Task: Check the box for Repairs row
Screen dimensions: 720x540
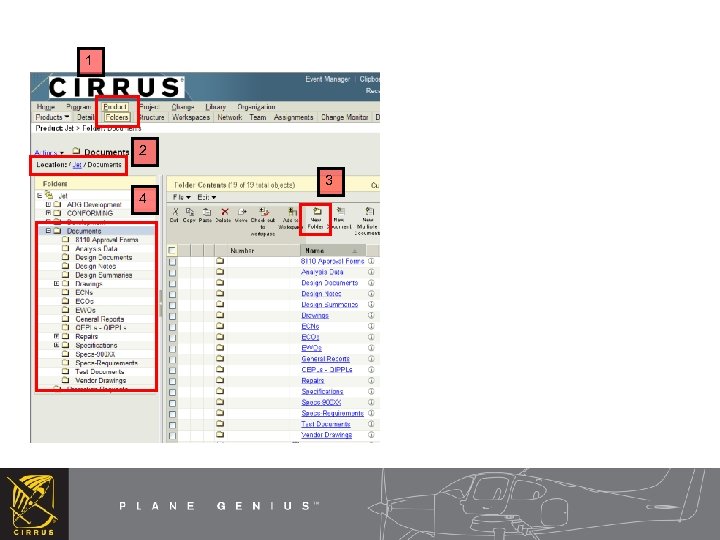Action: 172,382
